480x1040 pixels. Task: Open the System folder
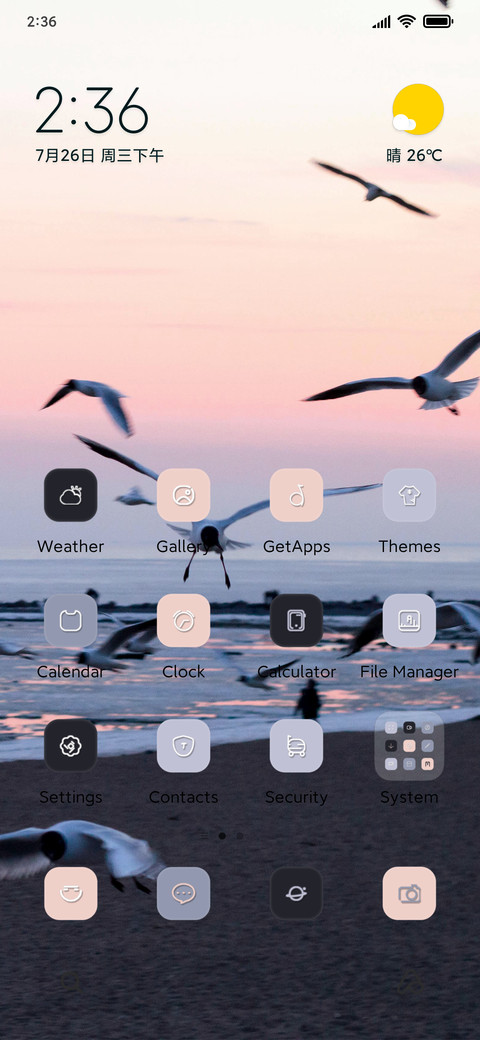[x=409, y=746]
